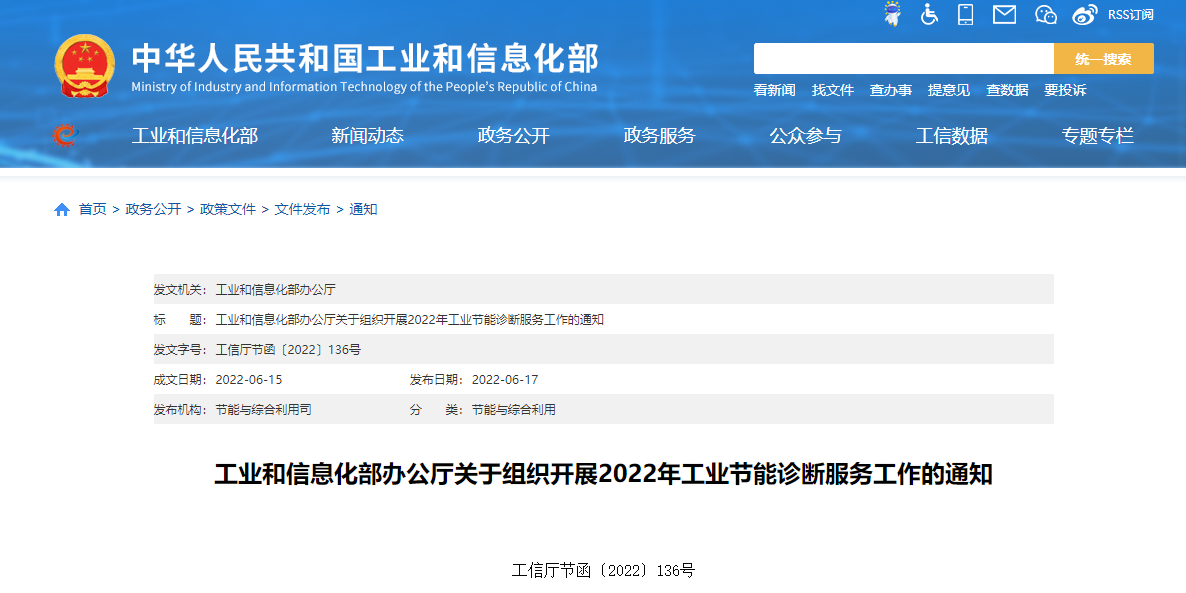1186x593 pixels.
Task: Open the mobile phone version icon
Action: 965,14
